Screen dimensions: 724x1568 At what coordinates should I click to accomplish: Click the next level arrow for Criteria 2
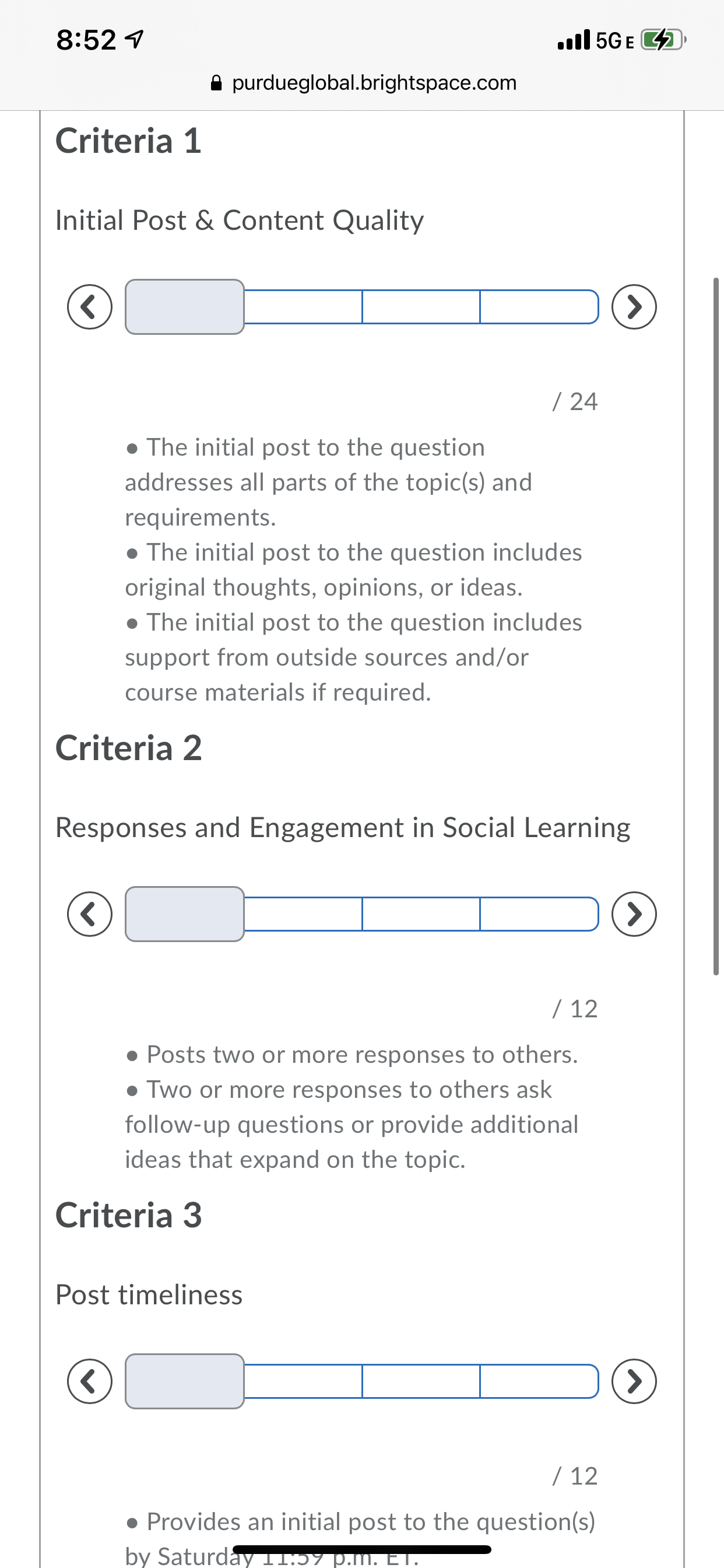pyautogui.click(x=634, y=914)
